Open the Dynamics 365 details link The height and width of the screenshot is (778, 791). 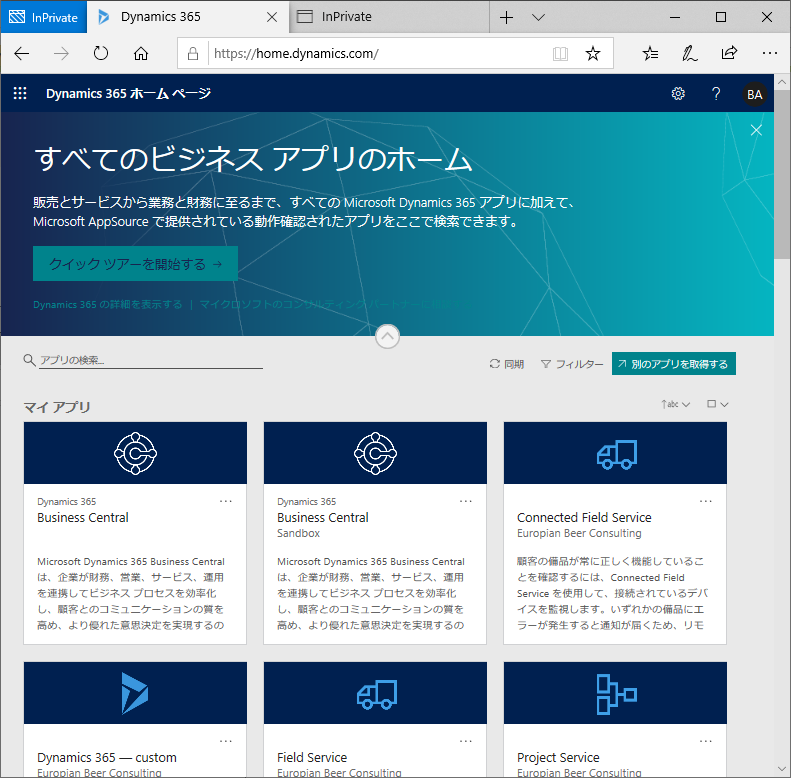coord(107,304)
